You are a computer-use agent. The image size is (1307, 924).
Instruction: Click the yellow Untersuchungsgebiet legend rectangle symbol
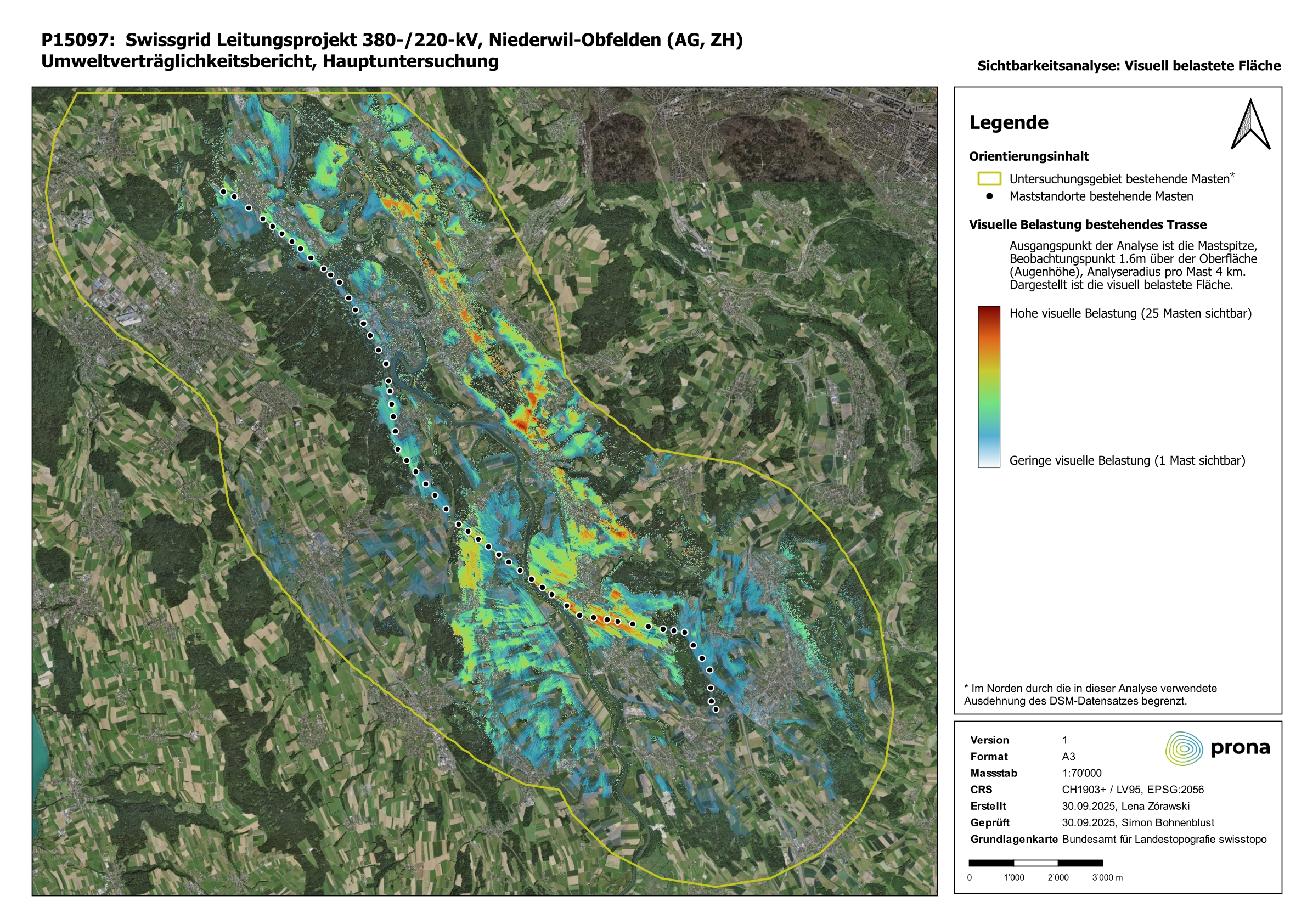click(989, 179)
